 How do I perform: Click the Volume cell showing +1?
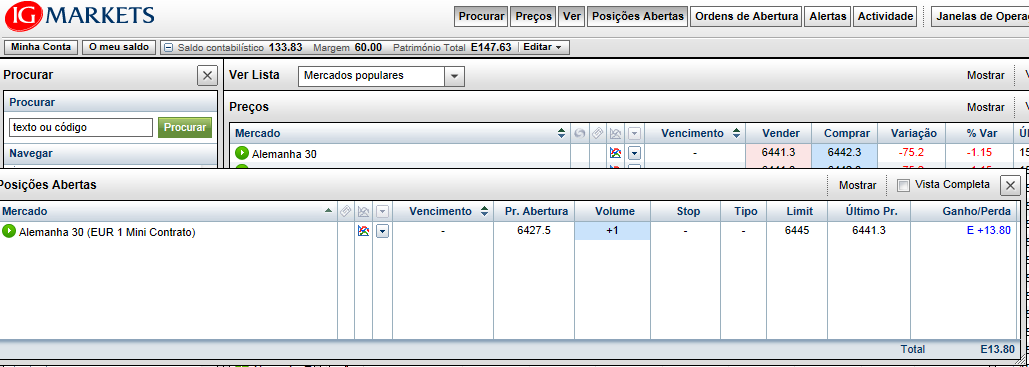click(x=612, y=231)
